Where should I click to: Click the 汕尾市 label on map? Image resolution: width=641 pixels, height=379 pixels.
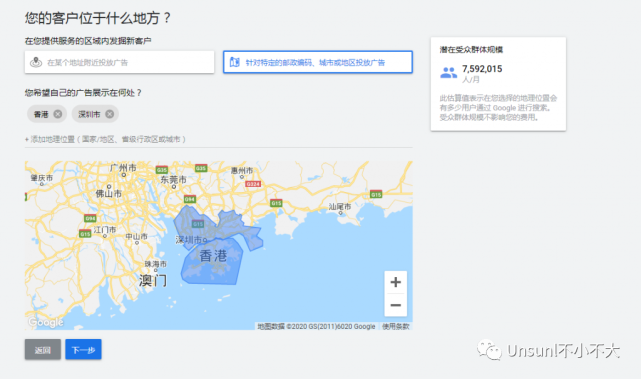(340, 206)
